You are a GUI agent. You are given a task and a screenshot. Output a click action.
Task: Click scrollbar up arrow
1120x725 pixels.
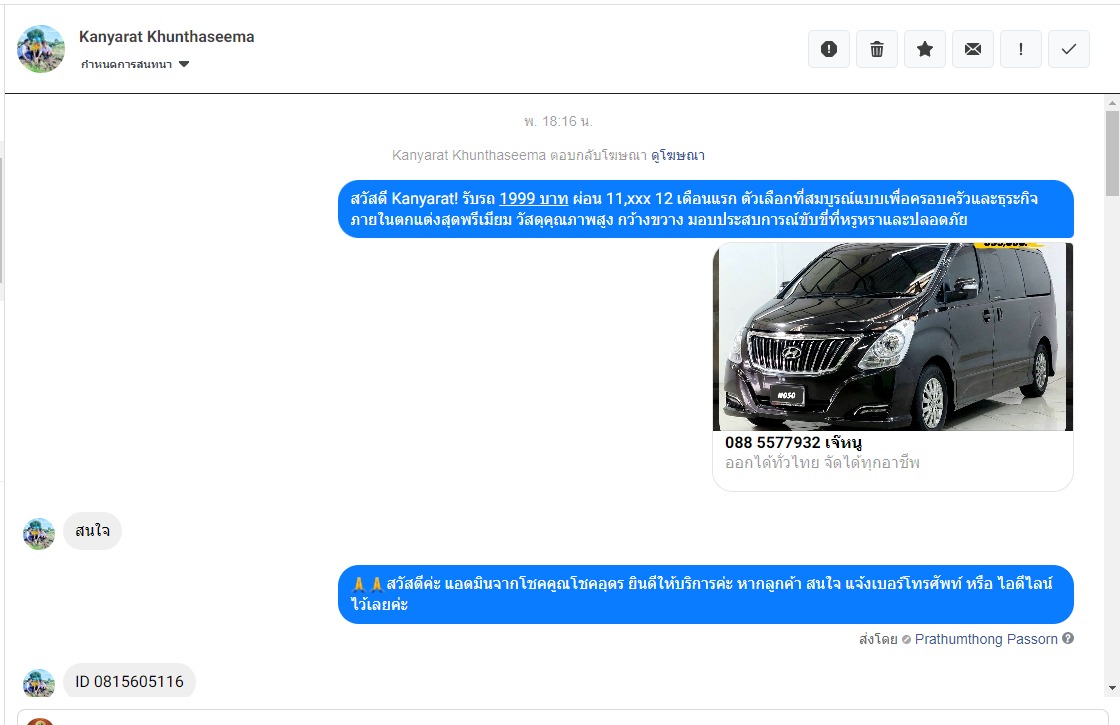1112,104
